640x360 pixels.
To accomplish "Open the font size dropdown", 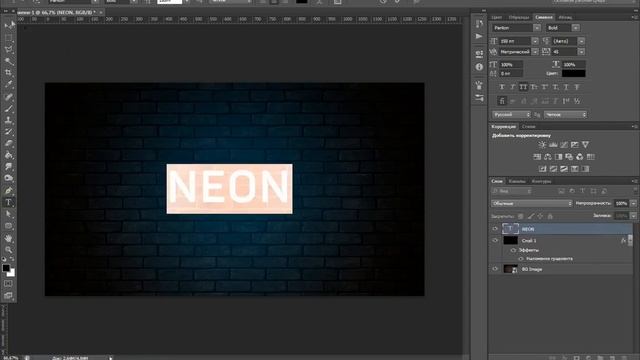I will coord(535,41).
